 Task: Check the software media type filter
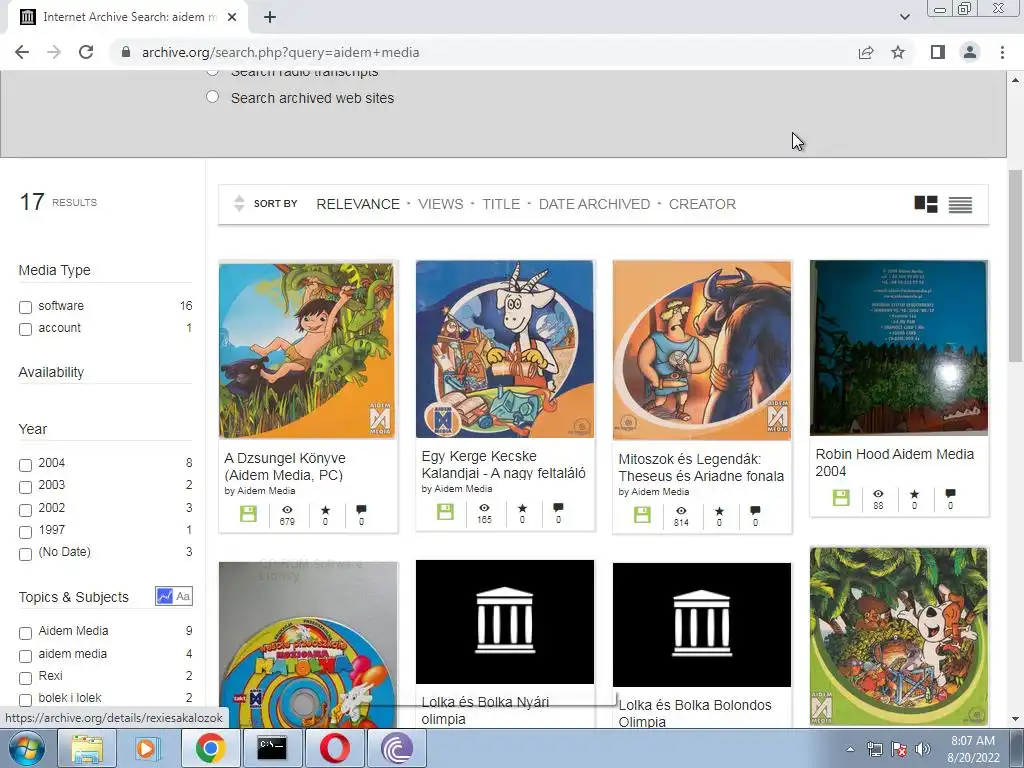coord(25,307)
